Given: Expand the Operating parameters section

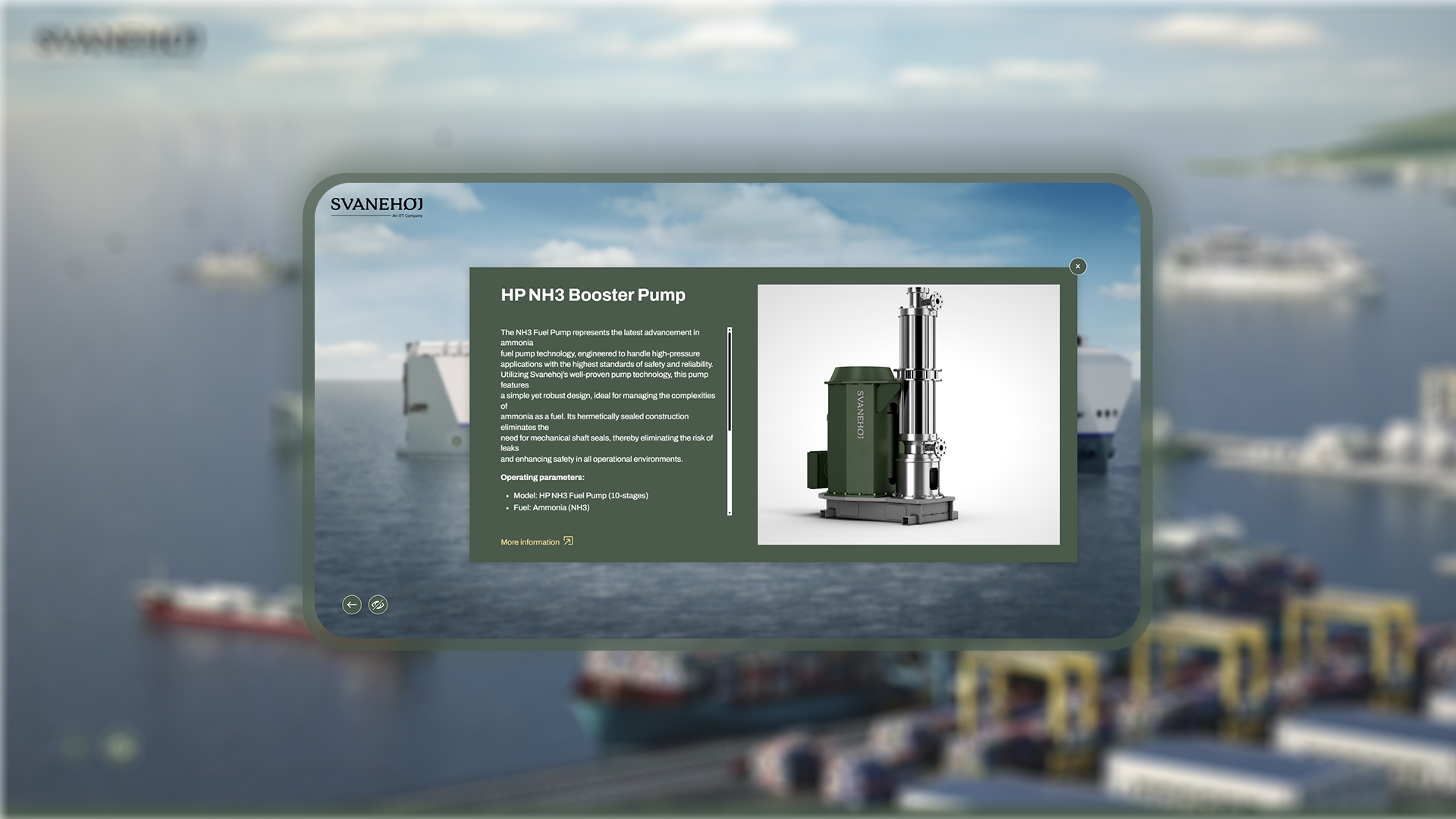Looking at the screenshot, I should (x=541, y=477).
